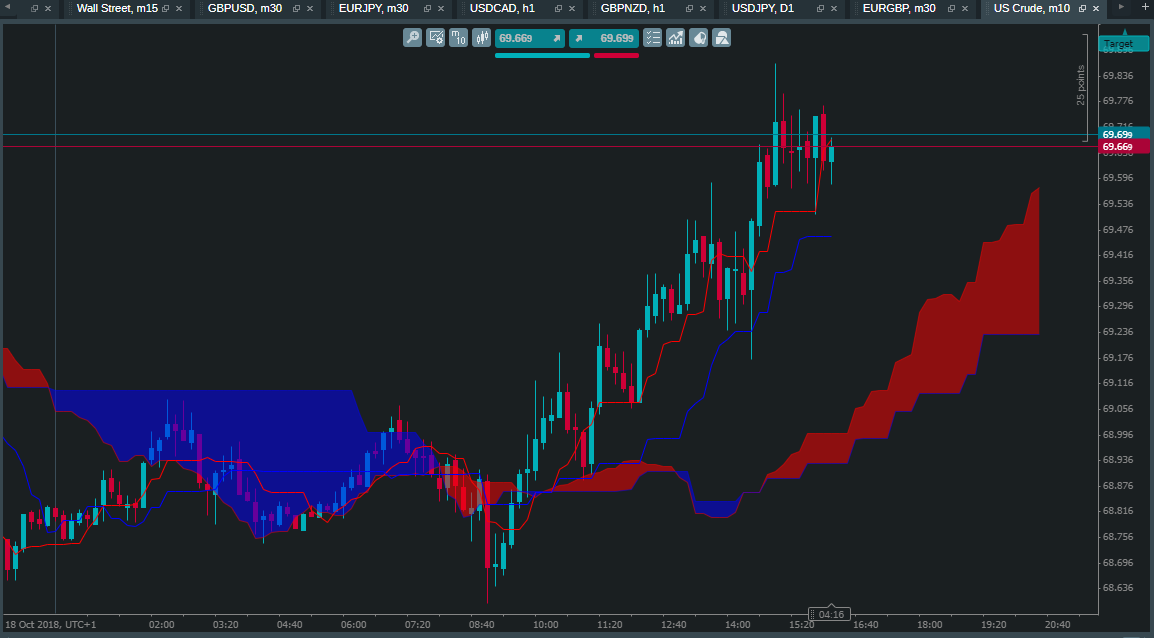Click the market sentiment icon on the toolbar
The image size is (1154, 638).
click(698, 38)
